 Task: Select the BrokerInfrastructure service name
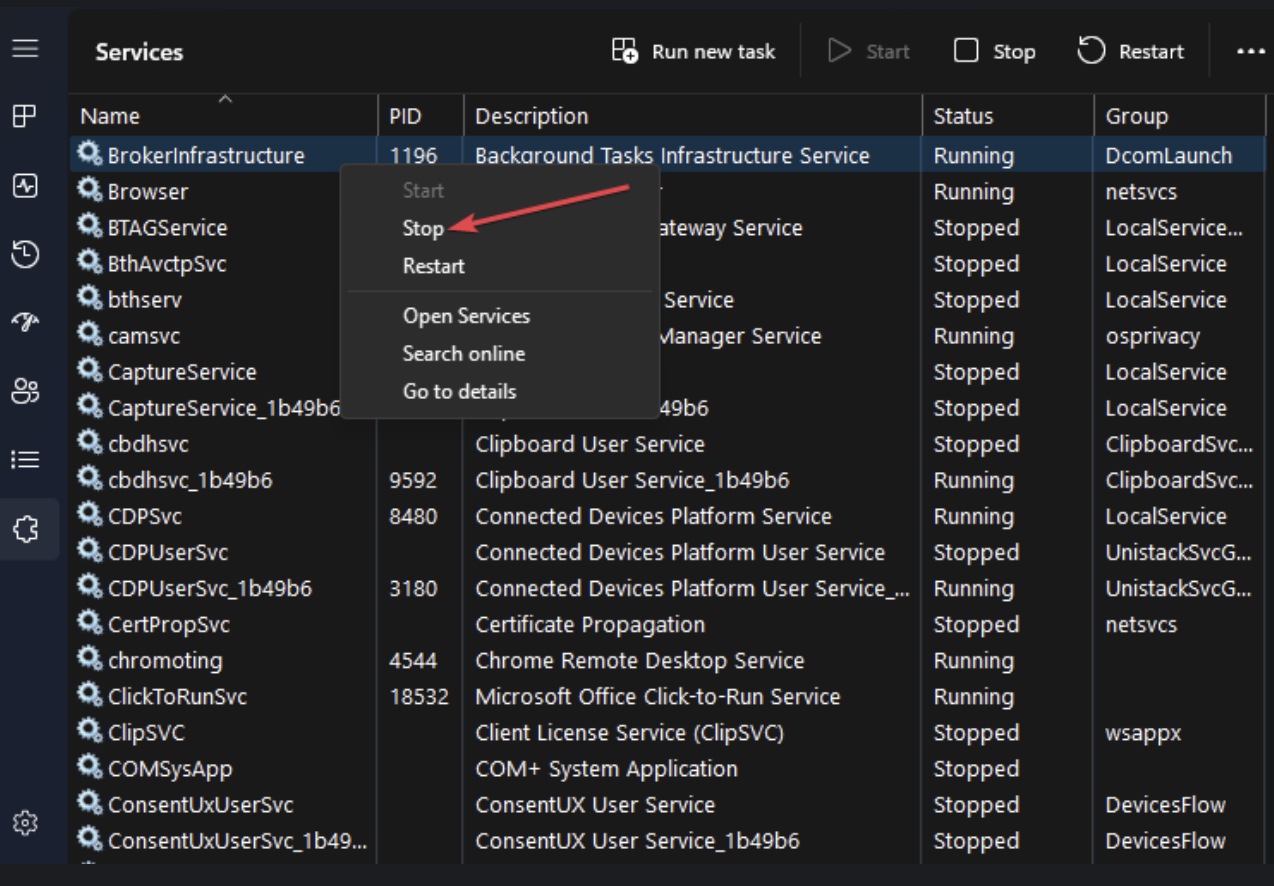206,156
